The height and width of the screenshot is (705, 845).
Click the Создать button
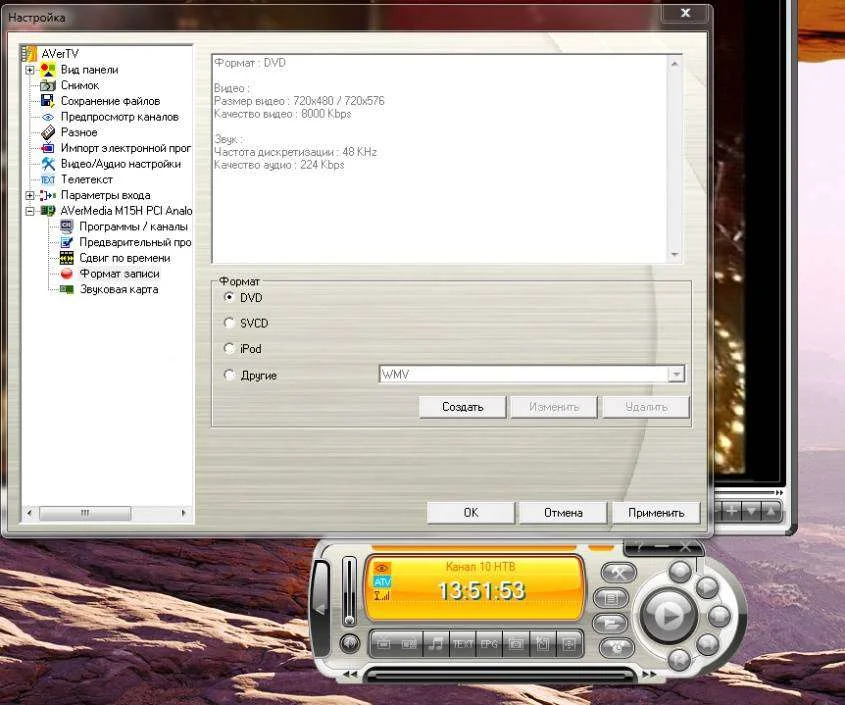[x=462, y=407]
